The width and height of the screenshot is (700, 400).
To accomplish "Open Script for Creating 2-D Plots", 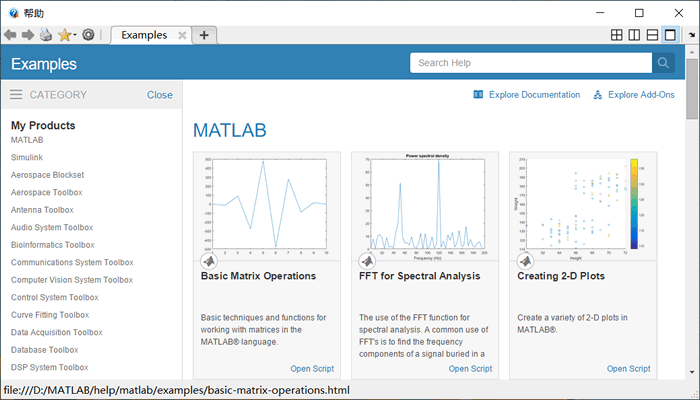I will coord(628,369).
